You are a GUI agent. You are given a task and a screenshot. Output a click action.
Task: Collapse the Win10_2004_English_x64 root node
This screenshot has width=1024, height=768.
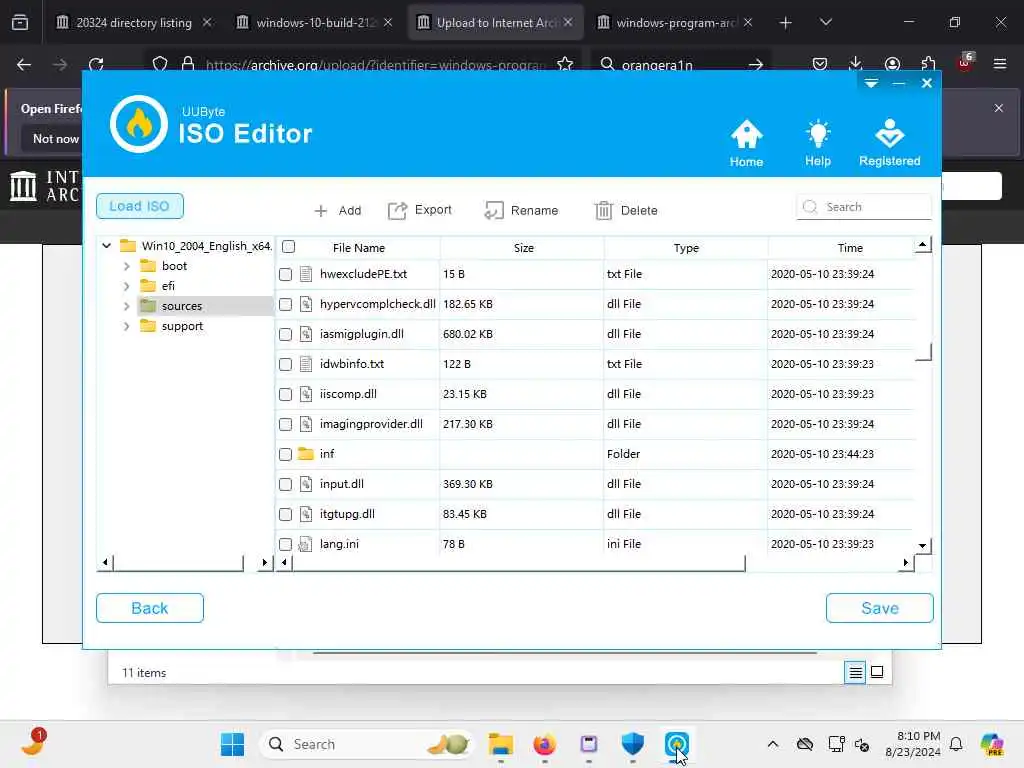pos(106,246)
